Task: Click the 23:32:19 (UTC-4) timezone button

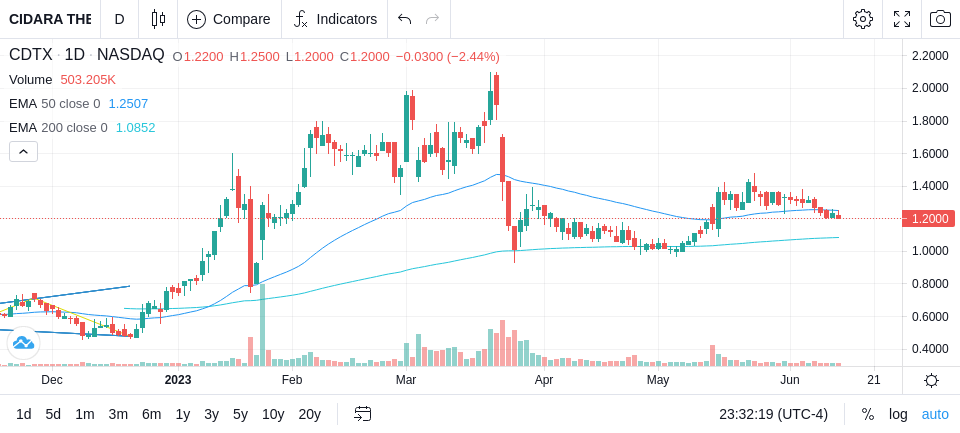Action: pyautogui.click(x=773, y=415)
